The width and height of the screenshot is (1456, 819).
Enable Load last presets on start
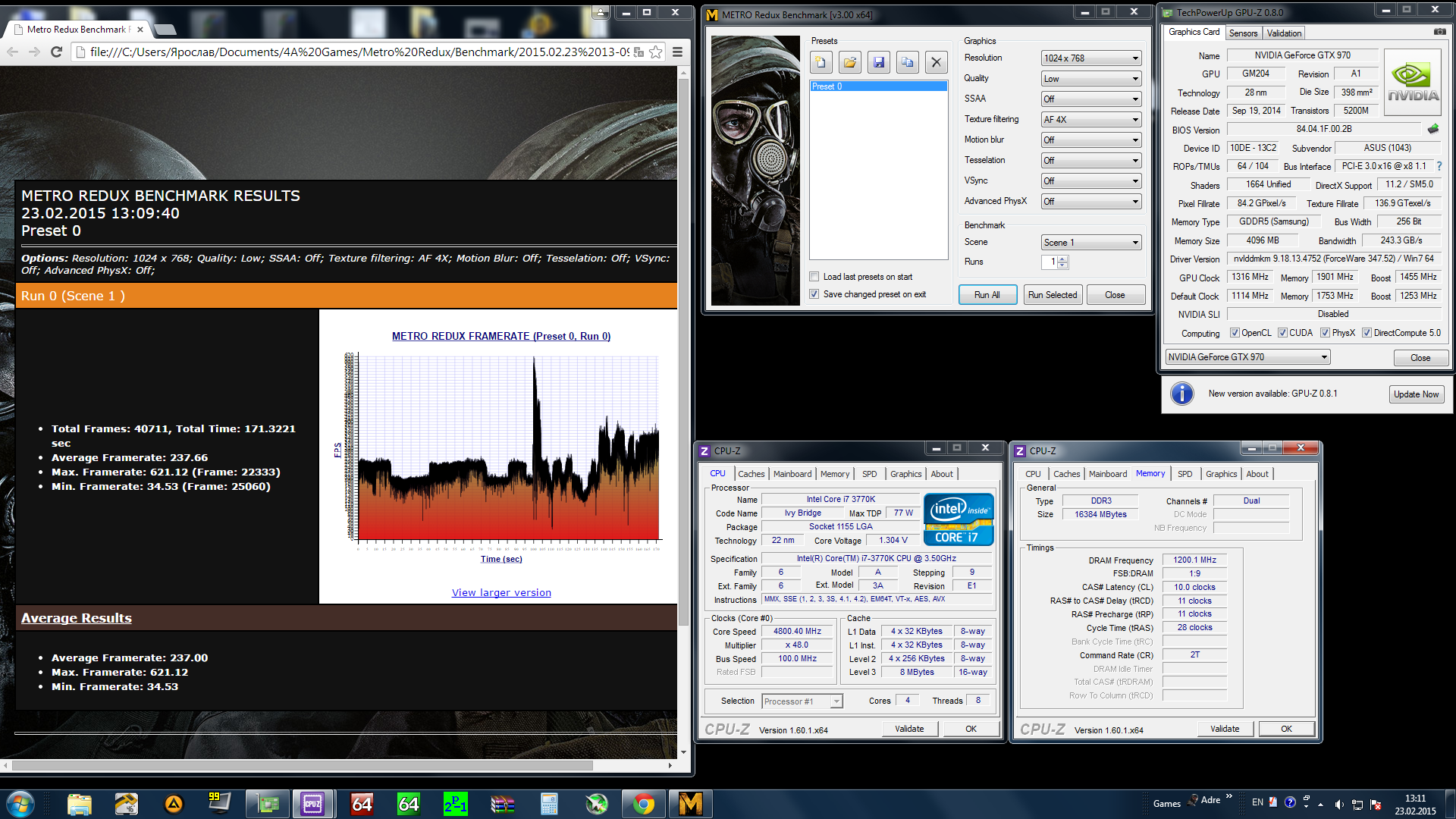814,277
